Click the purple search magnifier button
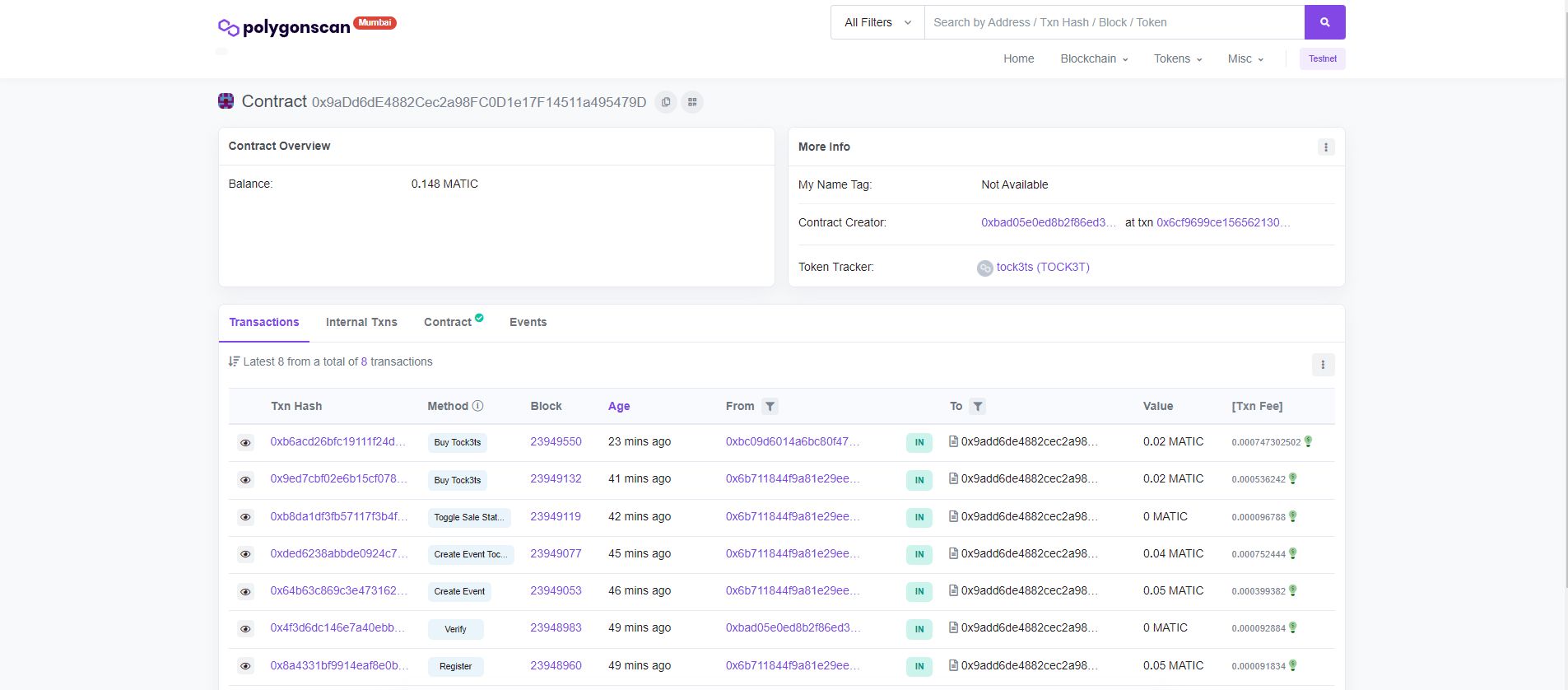1568x690 pixels. point(1324,22)
